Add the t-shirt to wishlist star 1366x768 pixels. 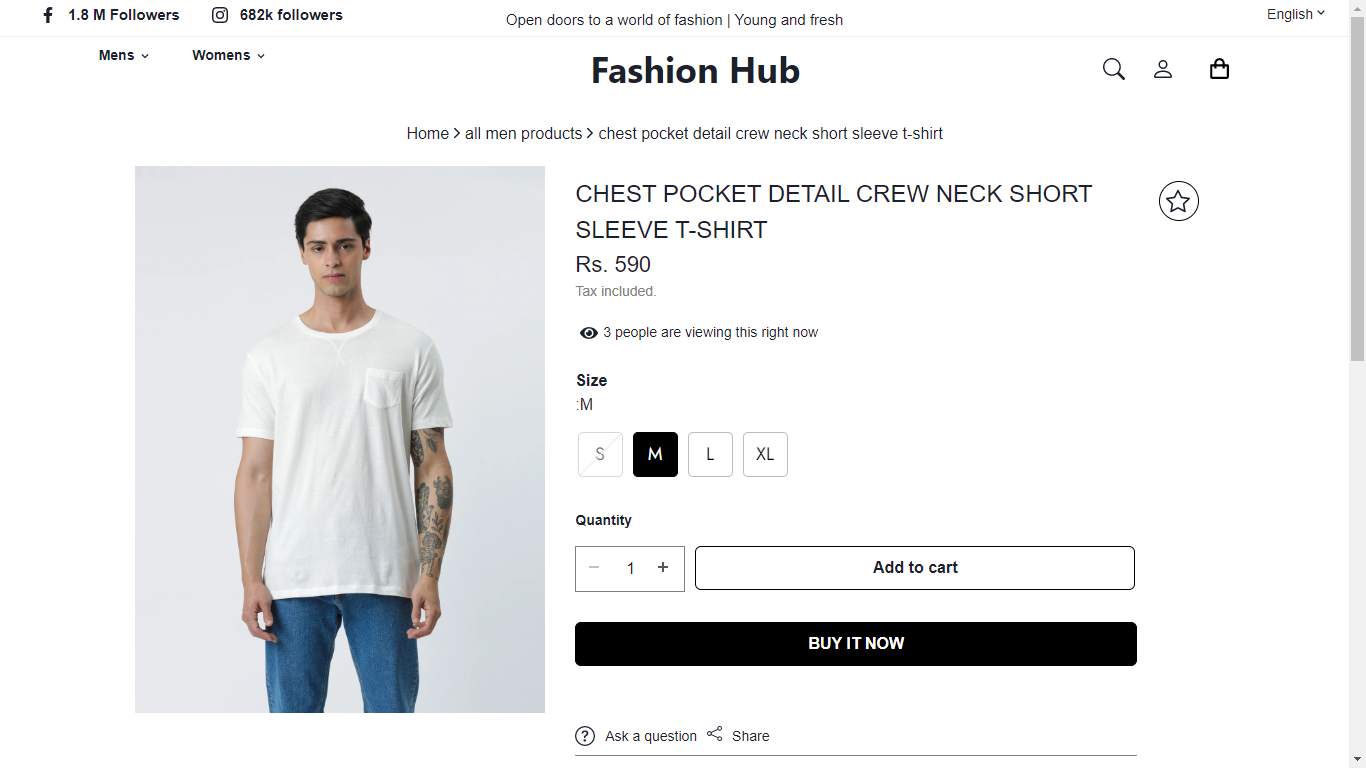[x=1178, y=201]
